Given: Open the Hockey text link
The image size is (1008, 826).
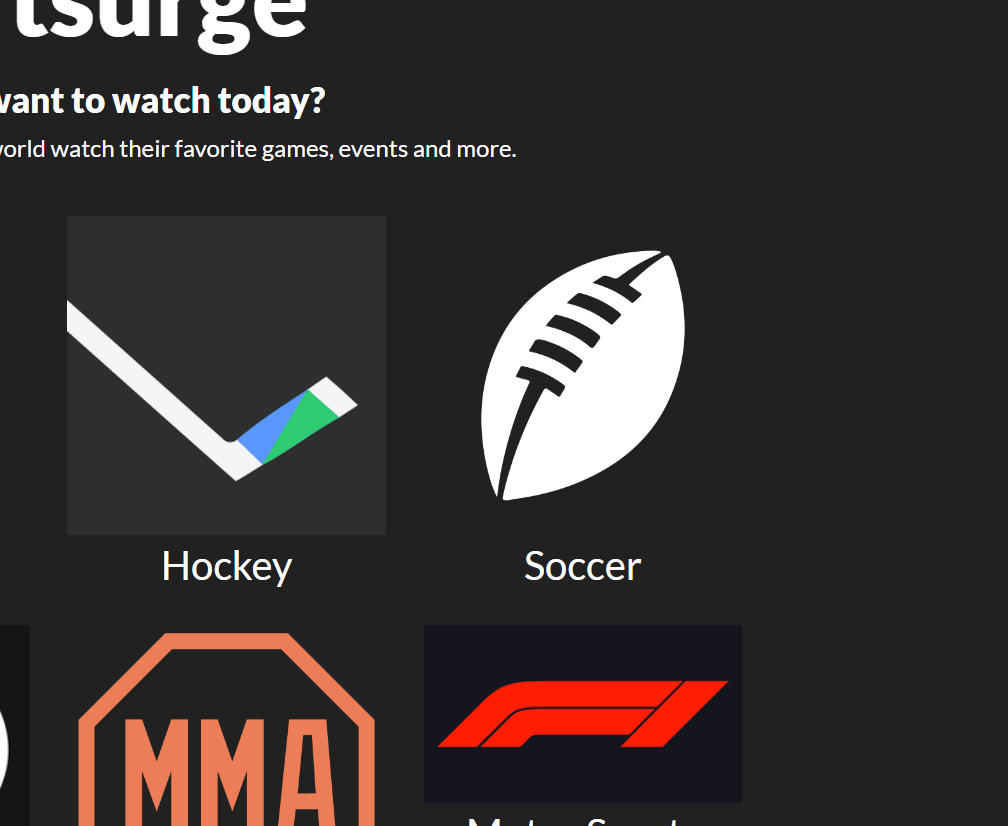Looking at the screenshot, I should [x=227, y=567].
